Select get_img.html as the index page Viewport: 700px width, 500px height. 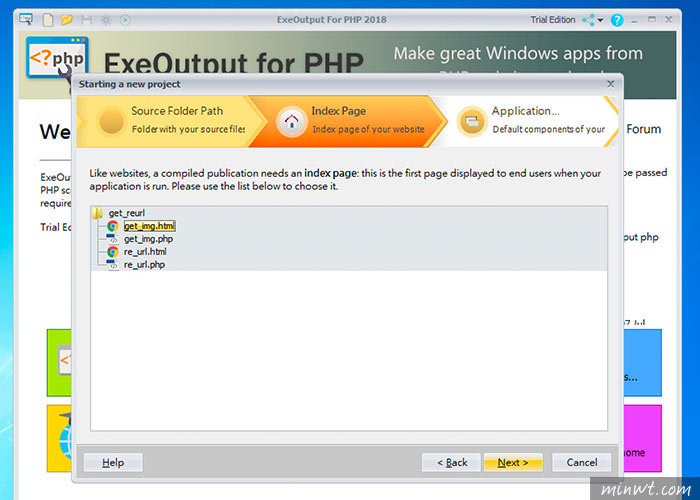[x=150, y=226]
